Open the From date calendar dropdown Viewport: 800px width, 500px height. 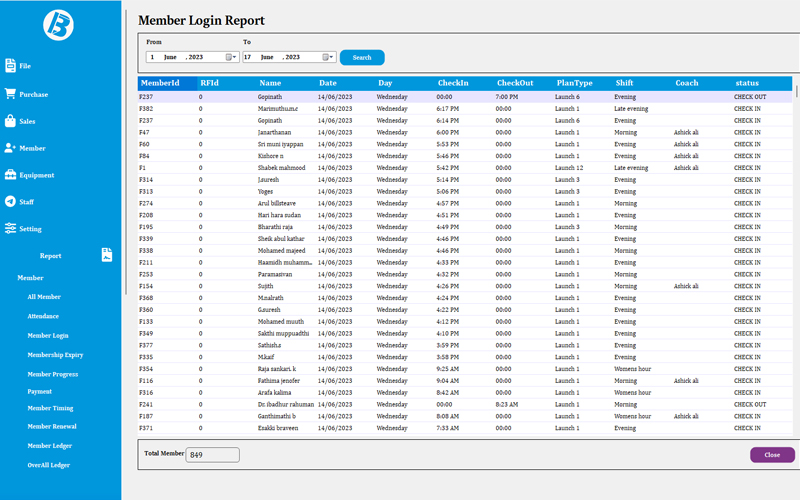point(231,57)
